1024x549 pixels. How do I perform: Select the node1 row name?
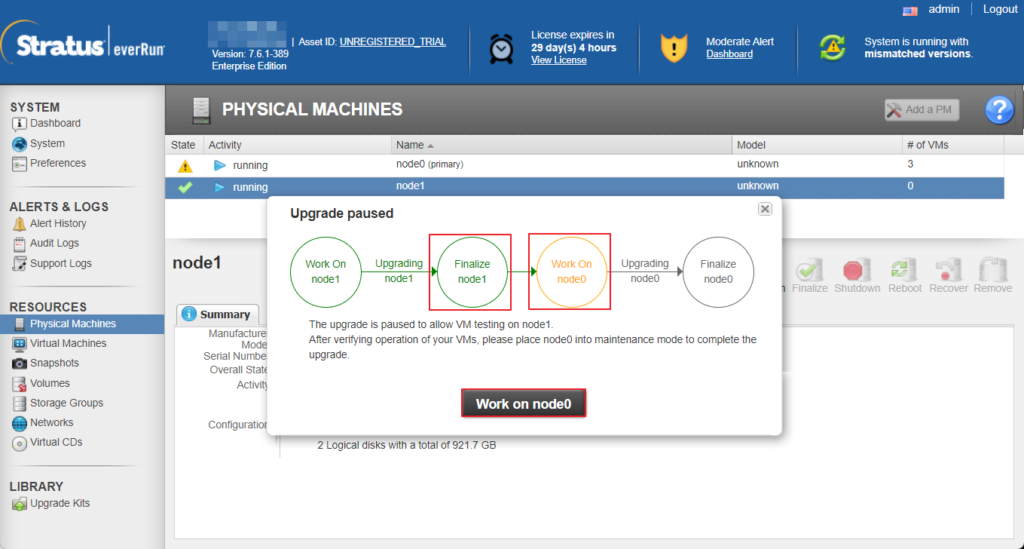(410, 186)
